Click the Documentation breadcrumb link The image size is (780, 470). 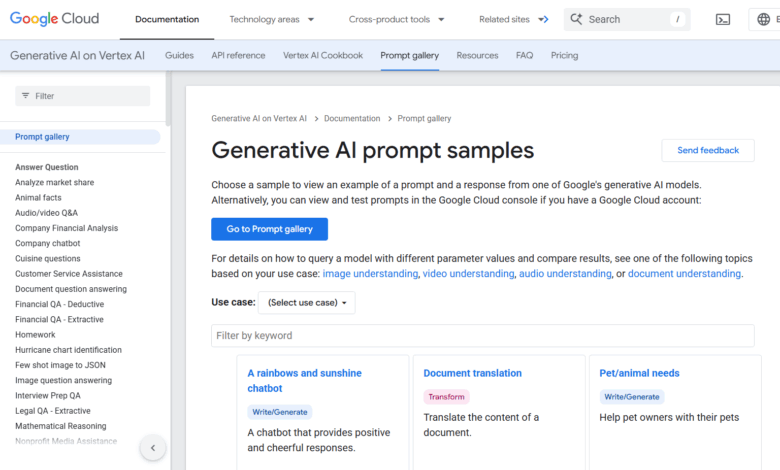click(352, 118)
